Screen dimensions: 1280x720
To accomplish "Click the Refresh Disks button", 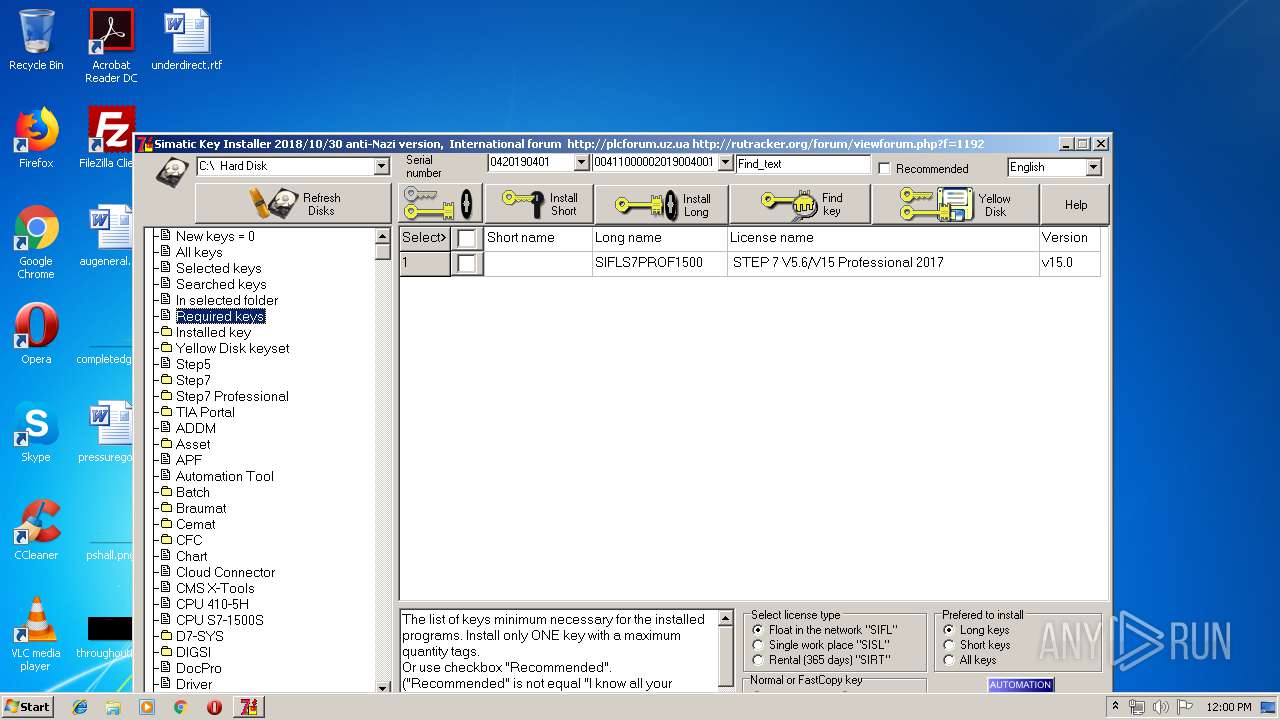I will (x=293, y=203).
